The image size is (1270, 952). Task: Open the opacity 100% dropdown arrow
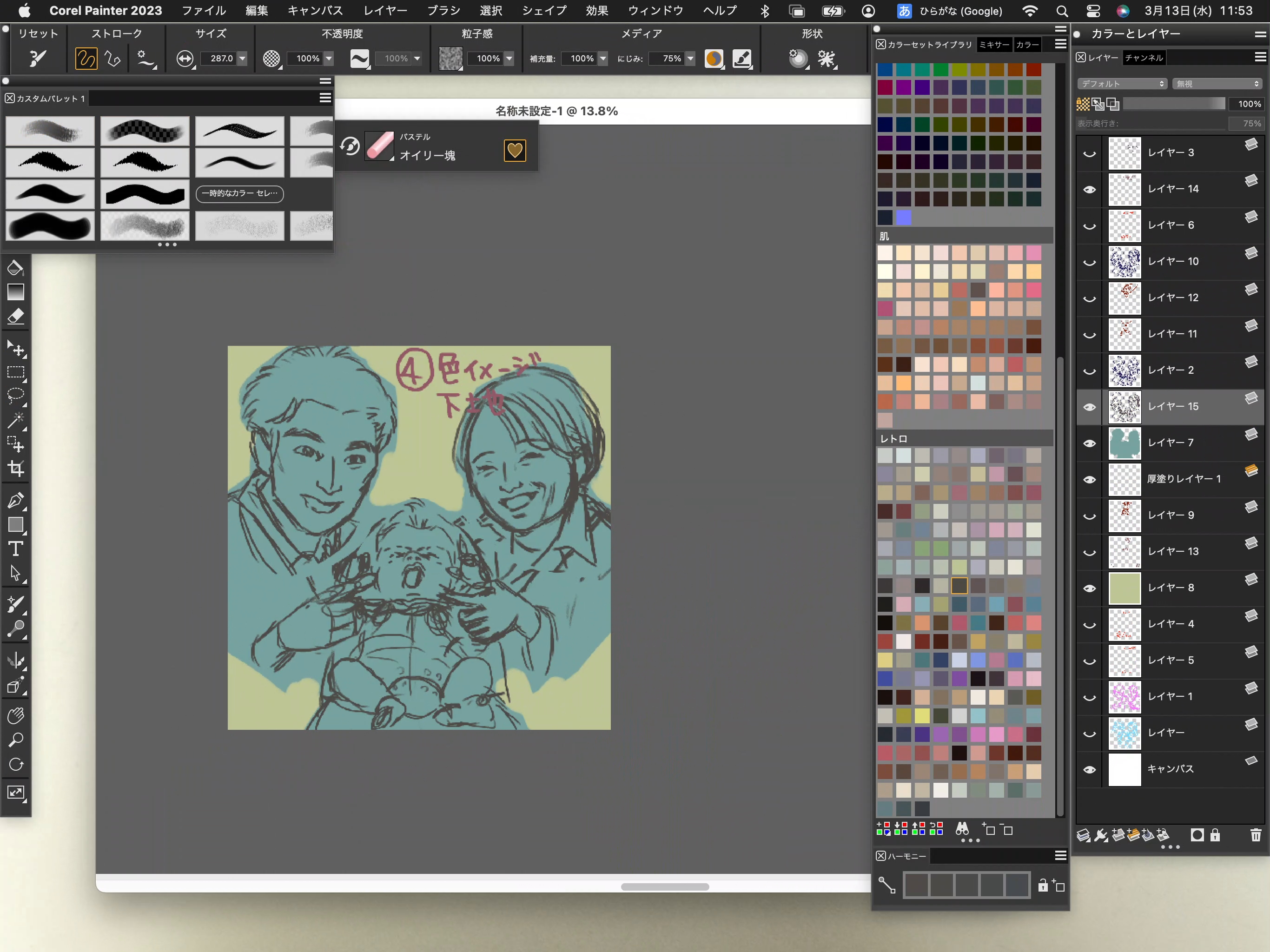point(328,59)
